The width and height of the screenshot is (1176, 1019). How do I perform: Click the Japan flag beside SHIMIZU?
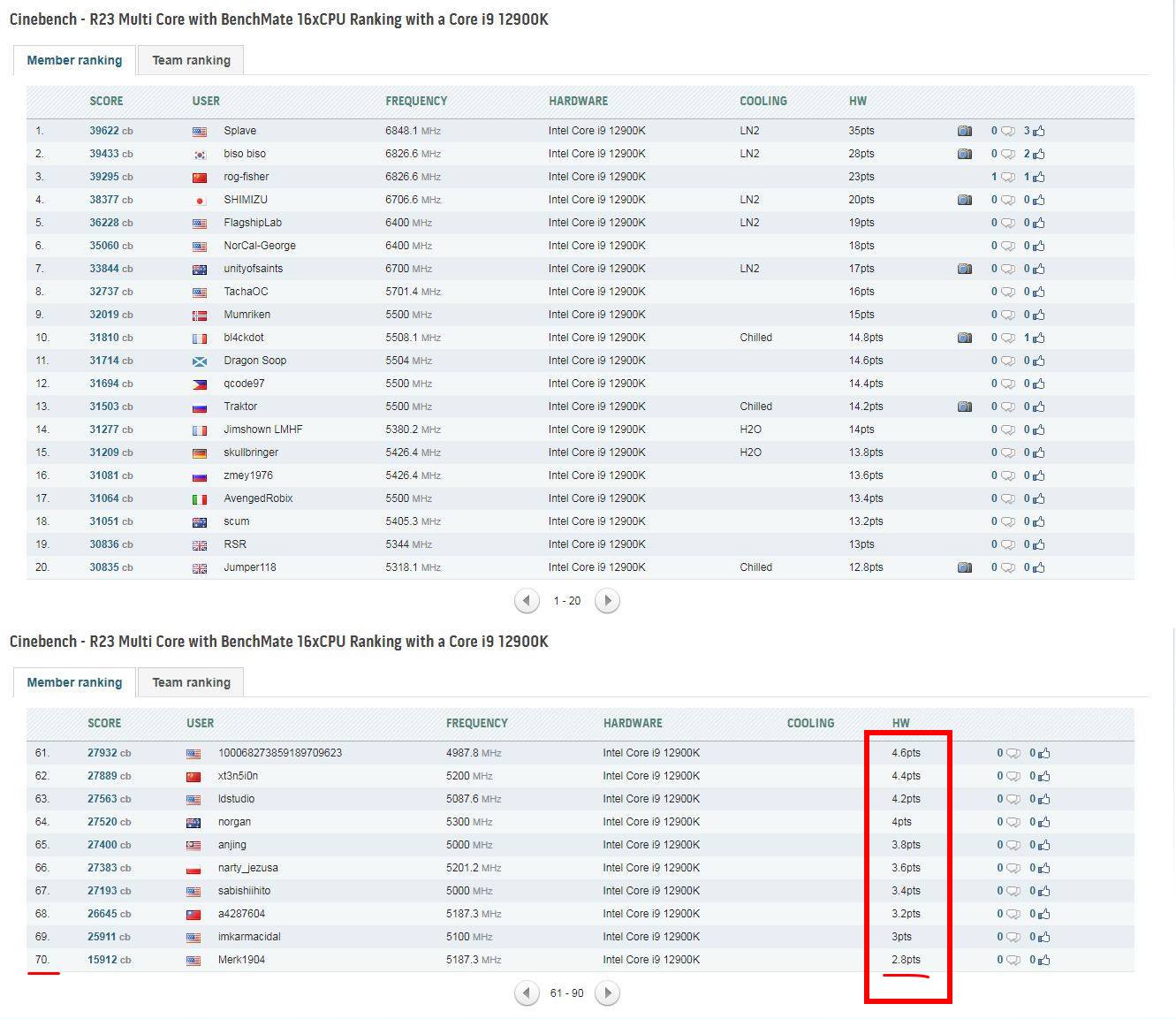tap(200, 201)
